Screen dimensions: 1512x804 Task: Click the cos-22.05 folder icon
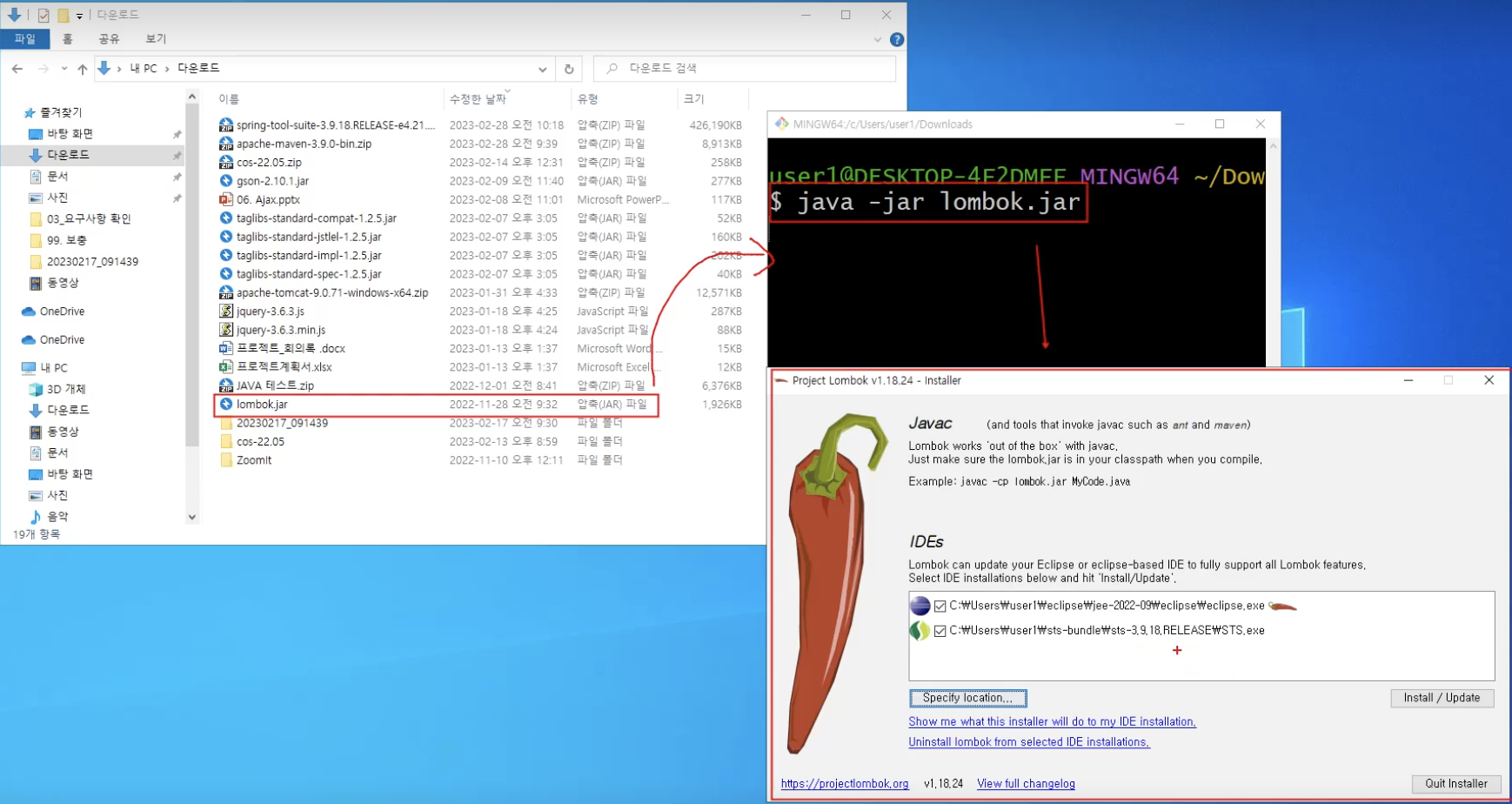coord(226,441)
